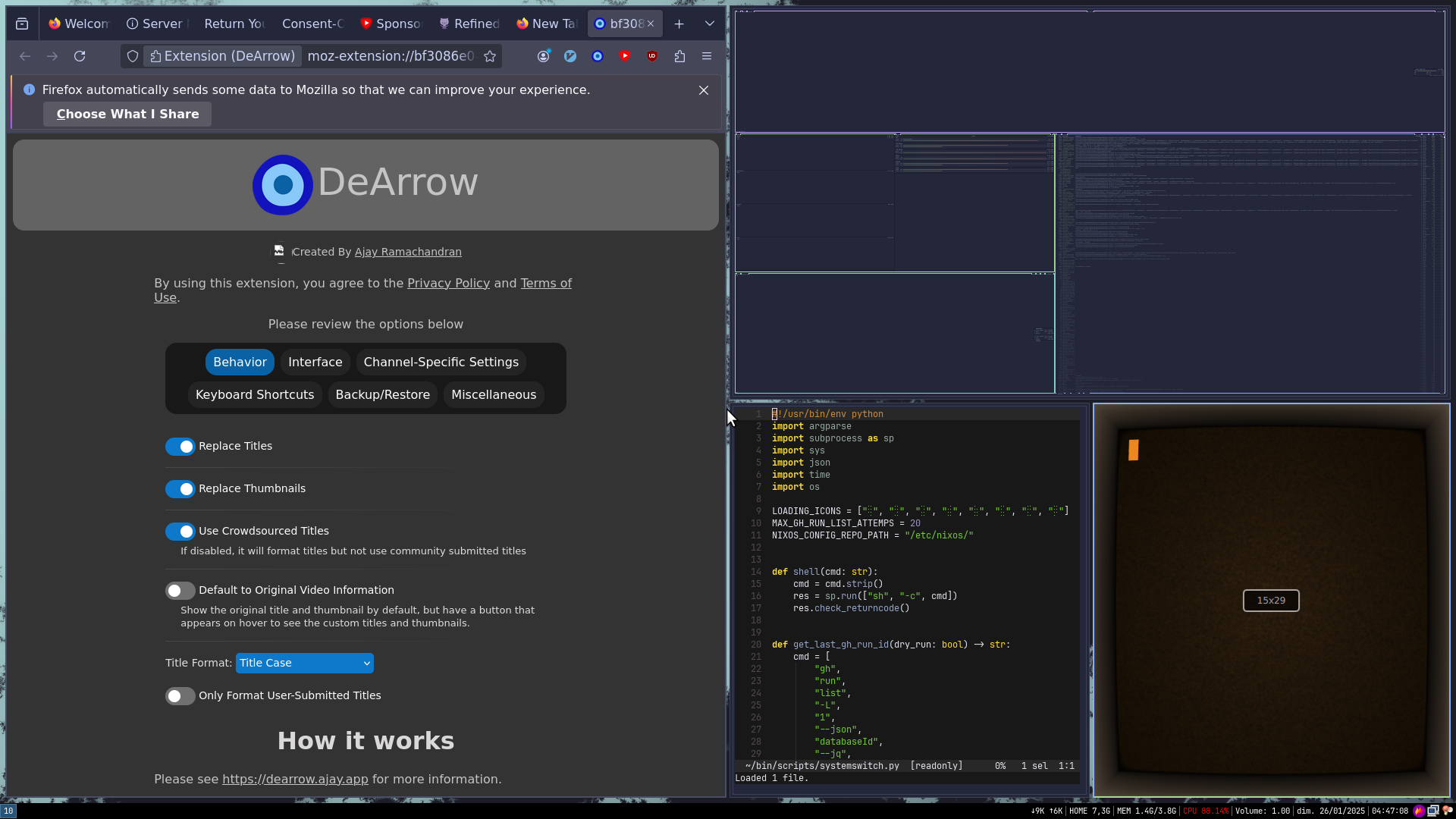
Task: Open the Keyboard Shortcuts tab
Action: pos(255,395)
